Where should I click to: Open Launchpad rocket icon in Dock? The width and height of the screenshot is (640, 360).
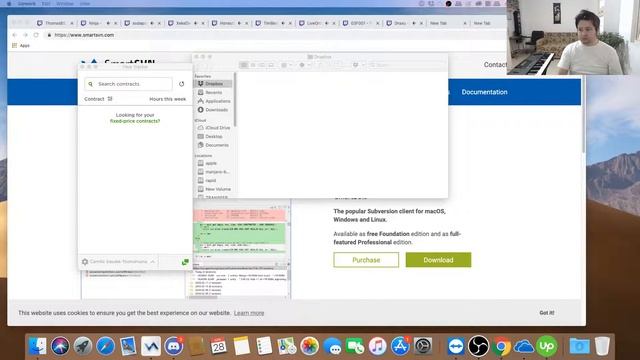click(x=83, y=346)
